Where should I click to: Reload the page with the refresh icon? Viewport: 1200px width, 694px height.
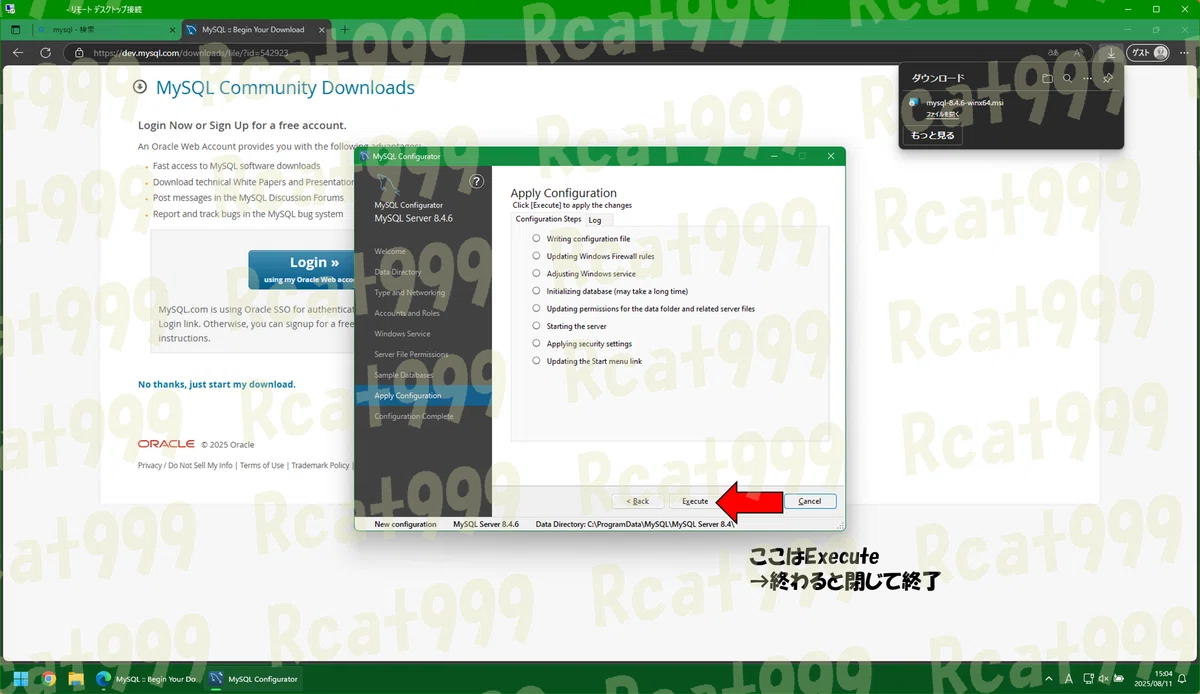(46, 53)
